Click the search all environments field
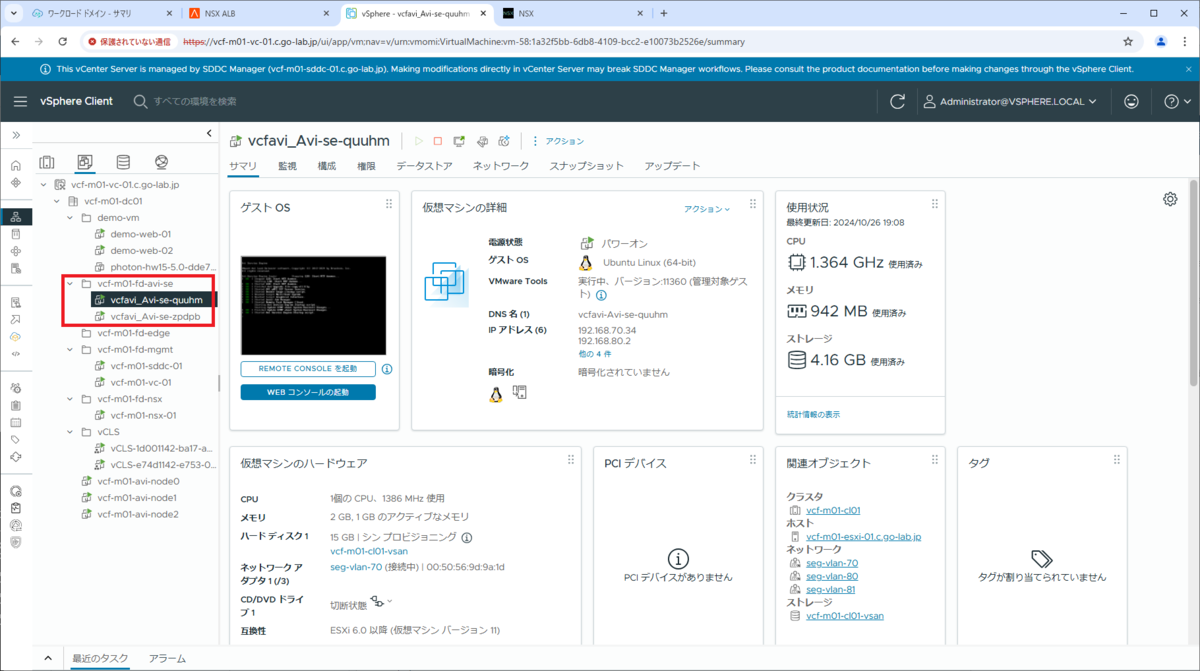Image resolution: width=1200 pixels, height=671 pixels. [195, 102]
